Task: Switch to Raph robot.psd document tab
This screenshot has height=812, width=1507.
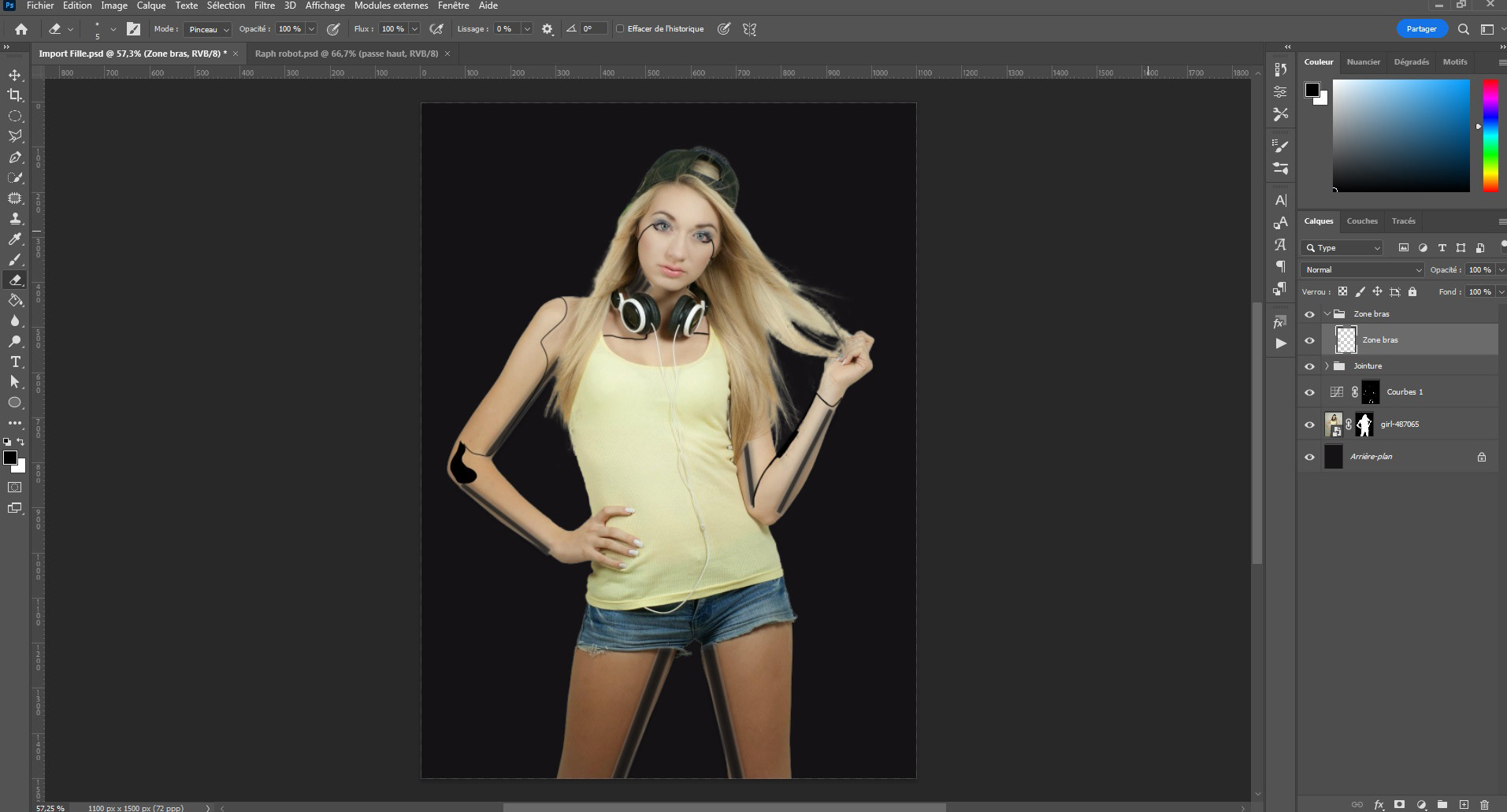Action: coord(347,54)
